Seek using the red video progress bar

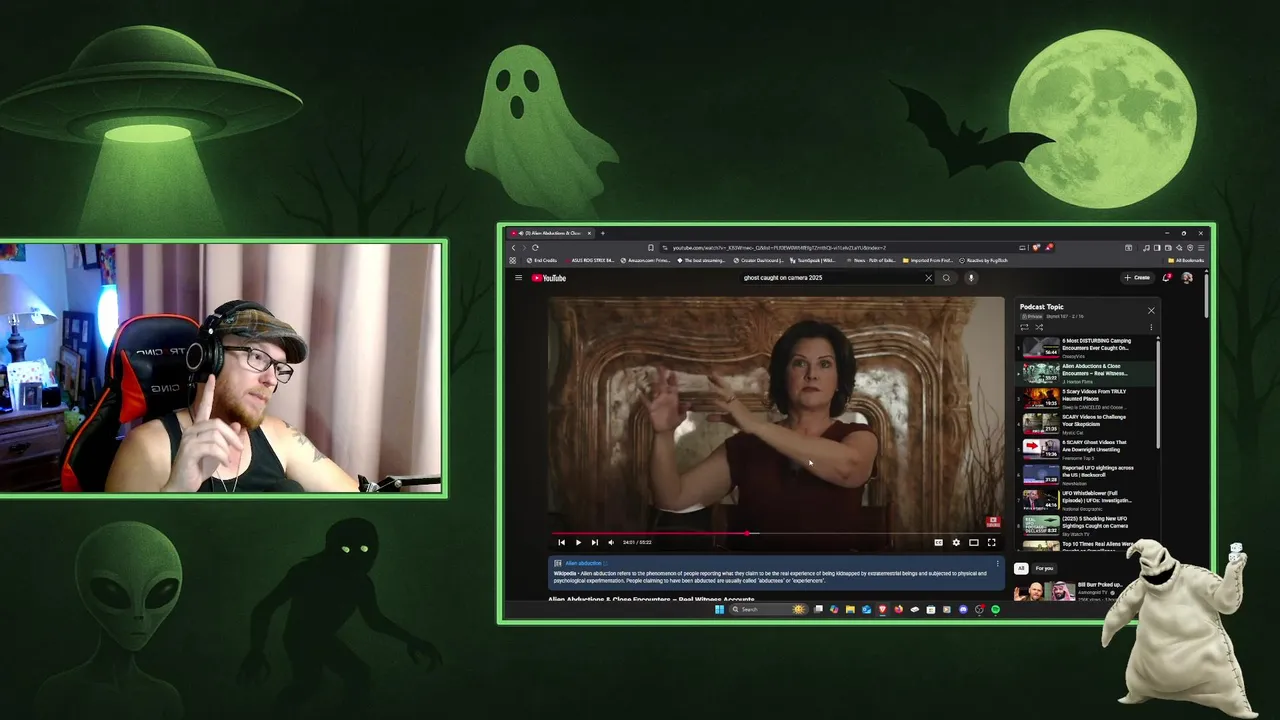[x=775, y=533]
